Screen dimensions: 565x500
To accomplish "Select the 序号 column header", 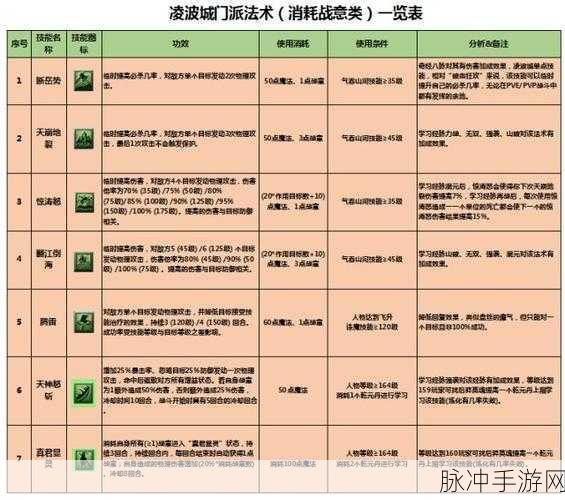I will coord(19,44).
